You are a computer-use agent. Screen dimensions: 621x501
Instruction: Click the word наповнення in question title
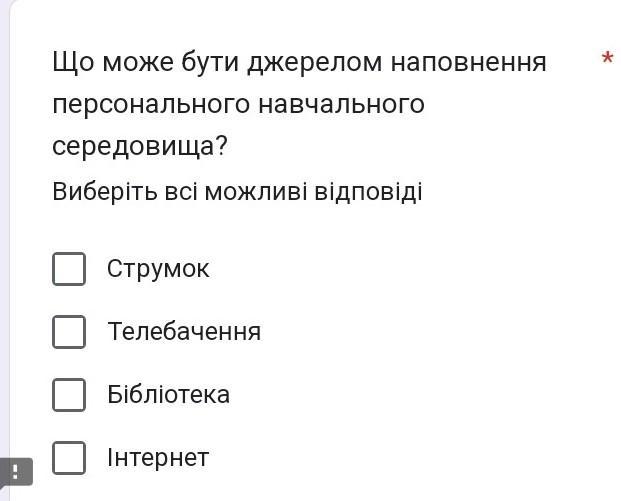469,63
